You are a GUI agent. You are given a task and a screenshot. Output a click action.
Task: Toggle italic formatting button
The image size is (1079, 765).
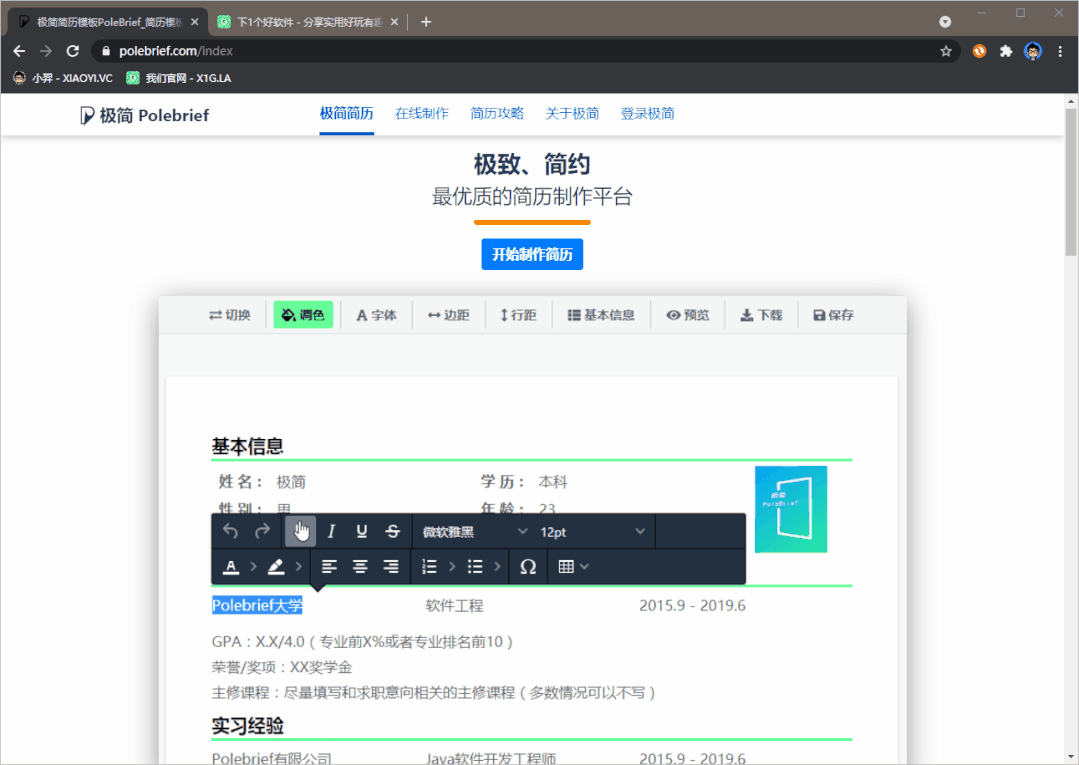331,531
